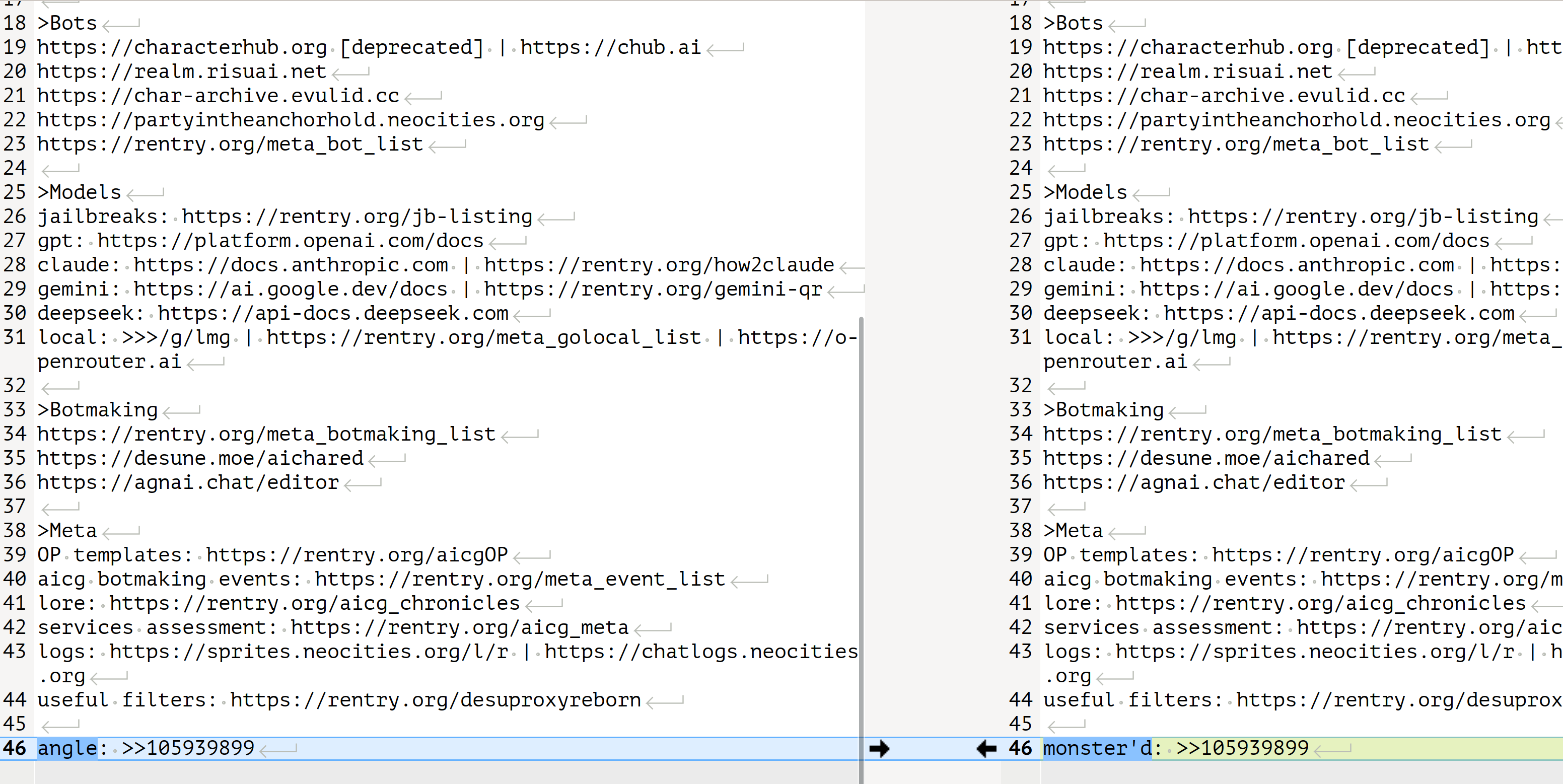Viewport: 1563px width, 784px height.
Task: Click '>Meta' heading in left pane
Action: click(x=67, y=531)
